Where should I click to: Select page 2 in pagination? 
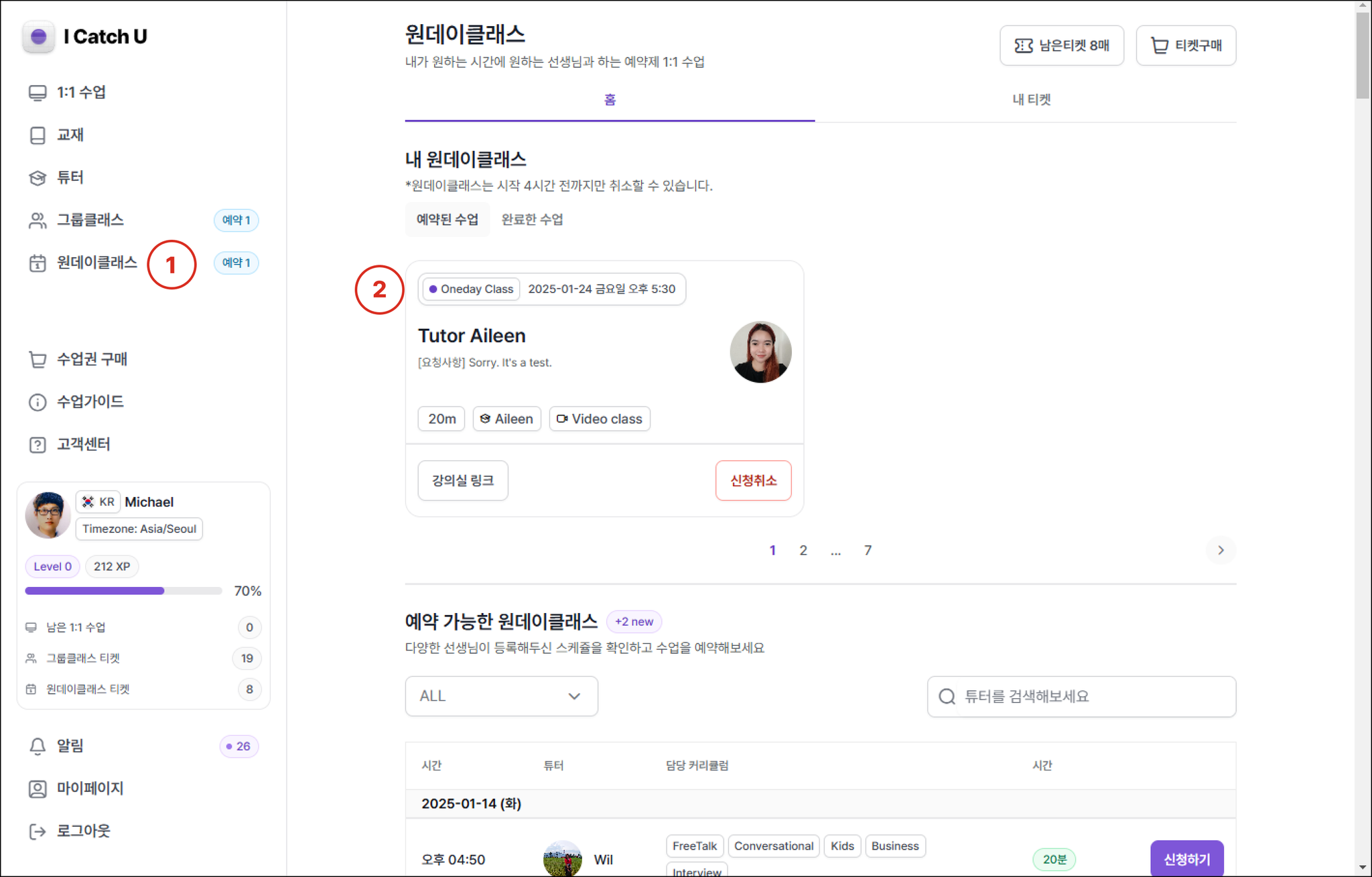coord(803,550)
